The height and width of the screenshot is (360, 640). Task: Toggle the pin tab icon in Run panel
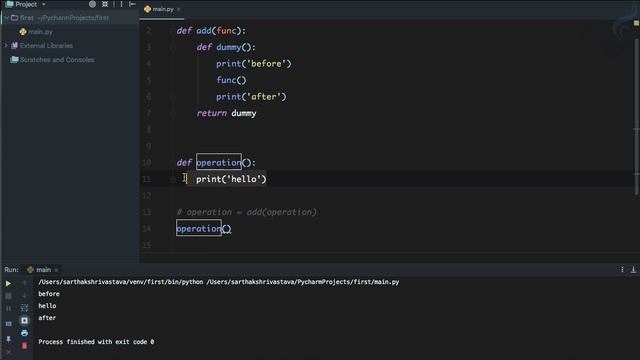click(8, 339)
